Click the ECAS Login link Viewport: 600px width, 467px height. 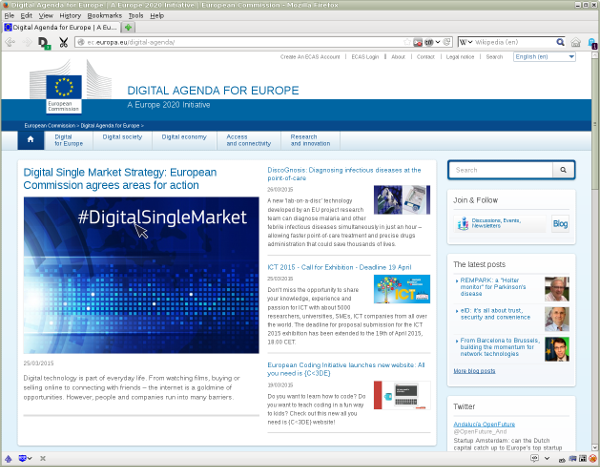[365, 57]
